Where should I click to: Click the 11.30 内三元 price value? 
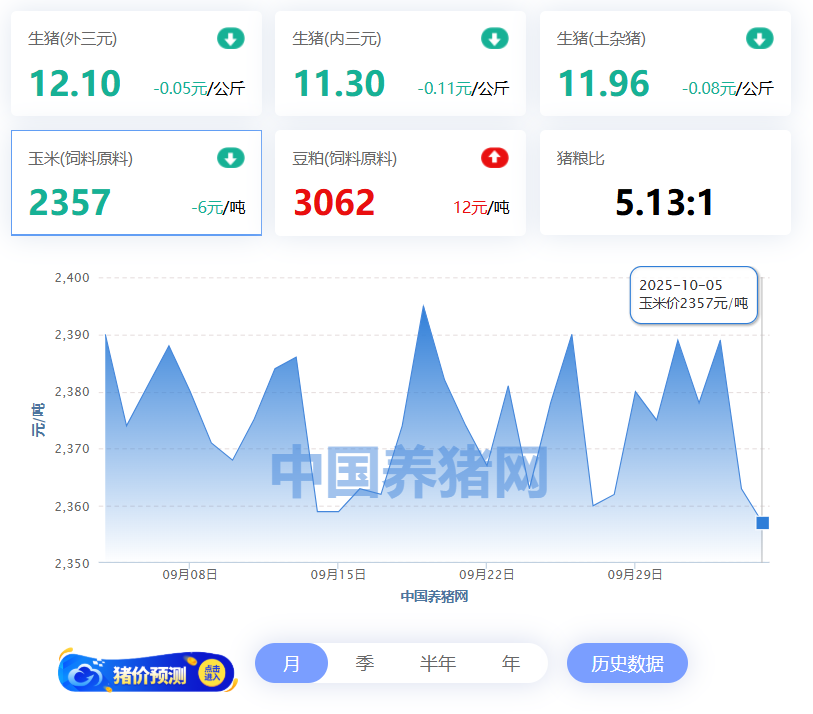coord(339,84)
